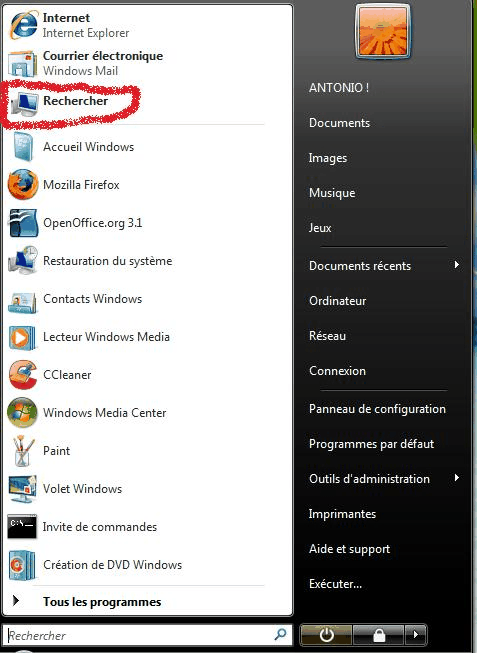
Task: Expand Documents récents submenu arrow
Action: 457,265
